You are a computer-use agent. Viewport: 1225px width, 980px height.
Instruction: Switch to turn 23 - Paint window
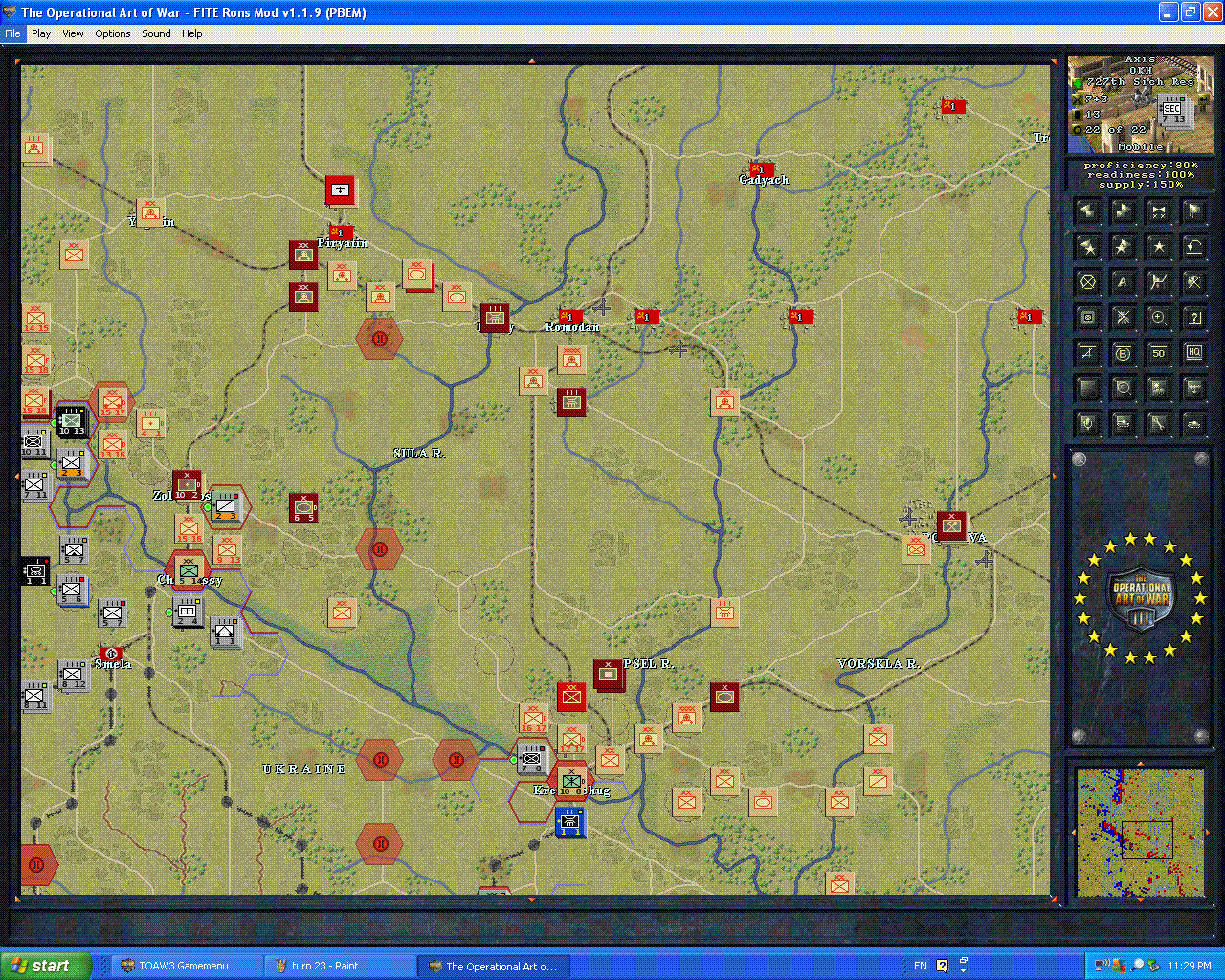pos(340,966)
